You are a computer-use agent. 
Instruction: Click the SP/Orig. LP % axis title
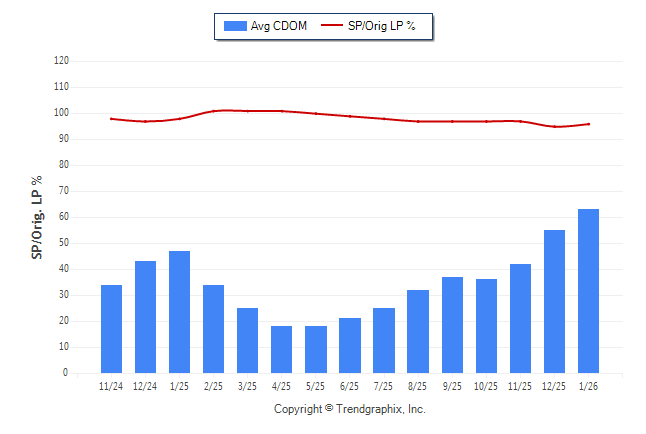coord(37,217)
